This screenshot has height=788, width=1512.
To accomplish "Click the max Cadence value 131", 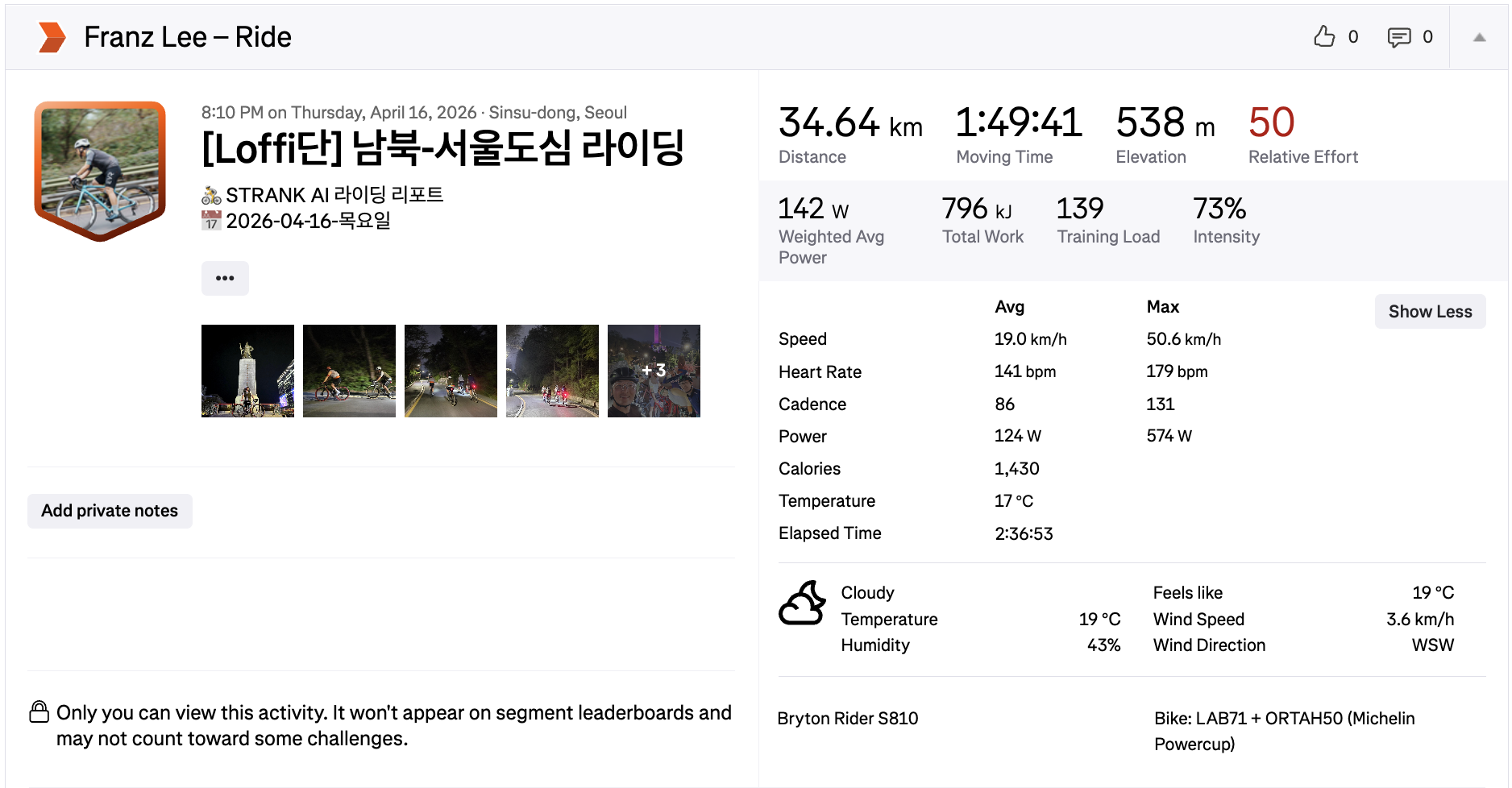I will click(x=1161, y=404).
